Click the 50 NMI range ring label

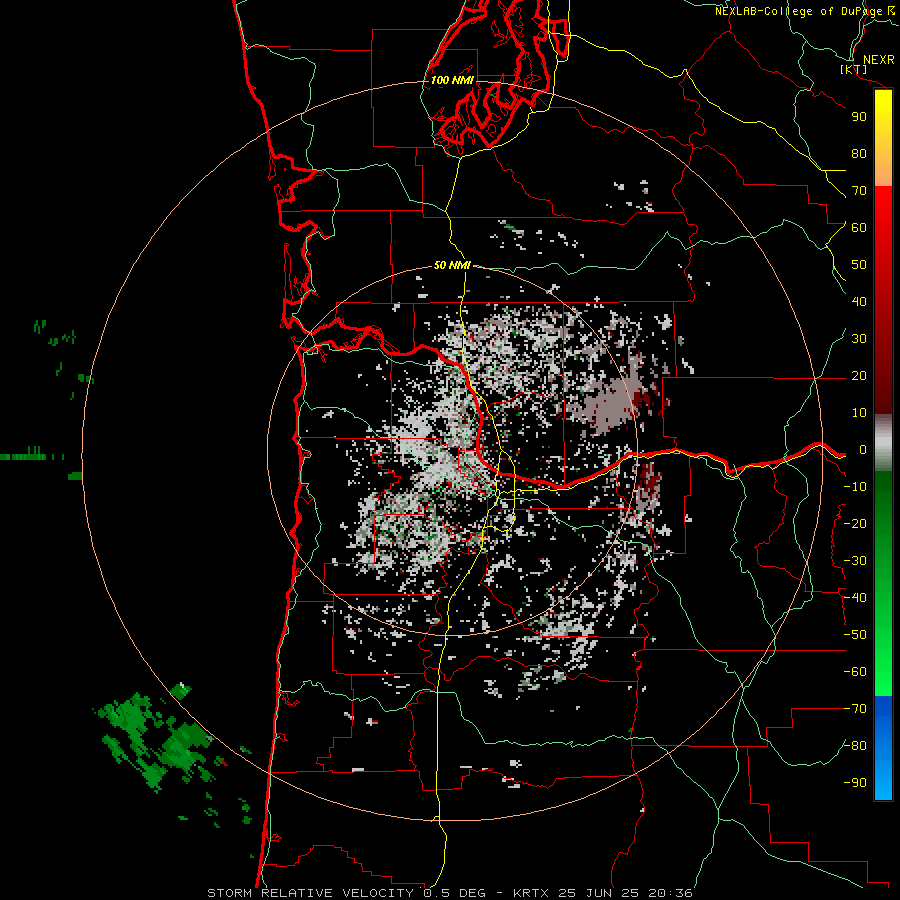[x=452, y=265]
